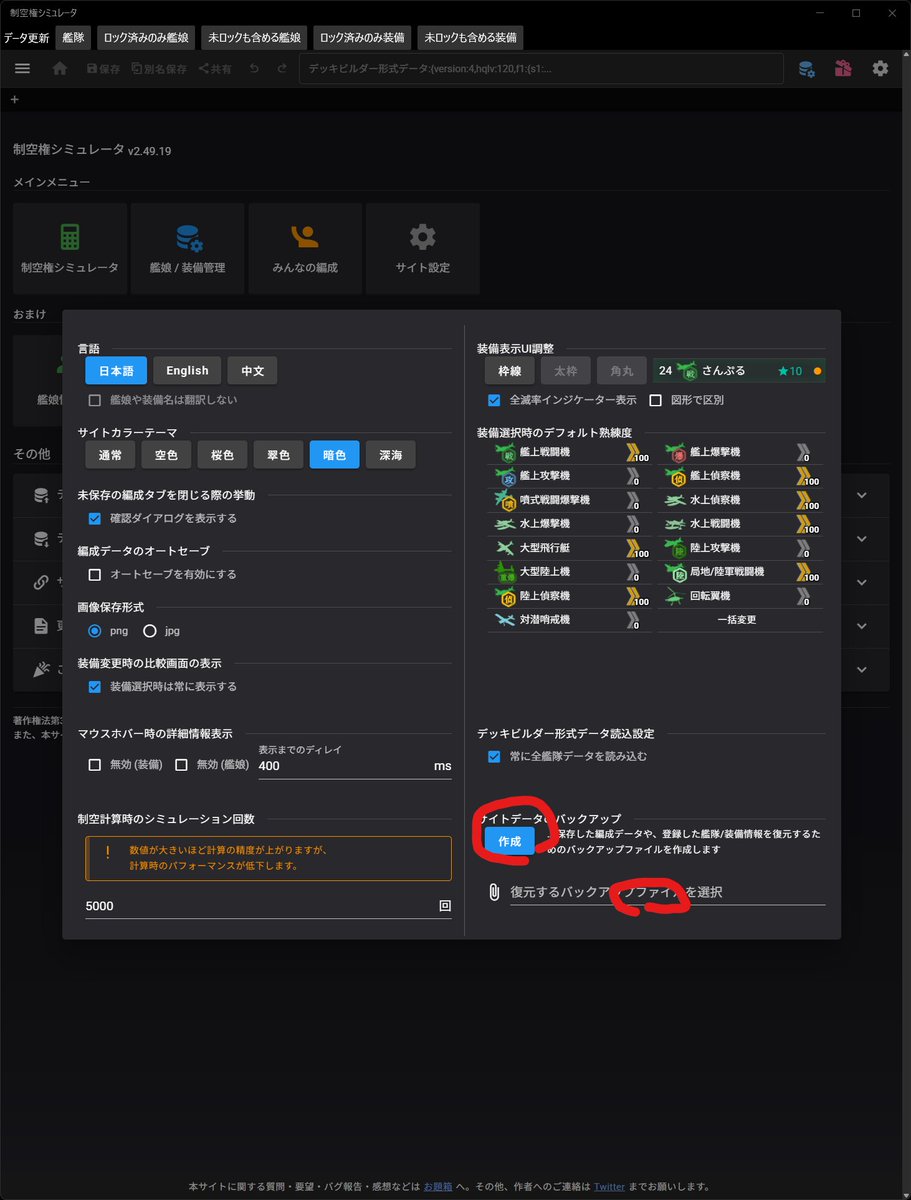The height and width of the screenshot is (1200, 911).
Task: Click the undo arrow icon
Action: click(254, 68)
